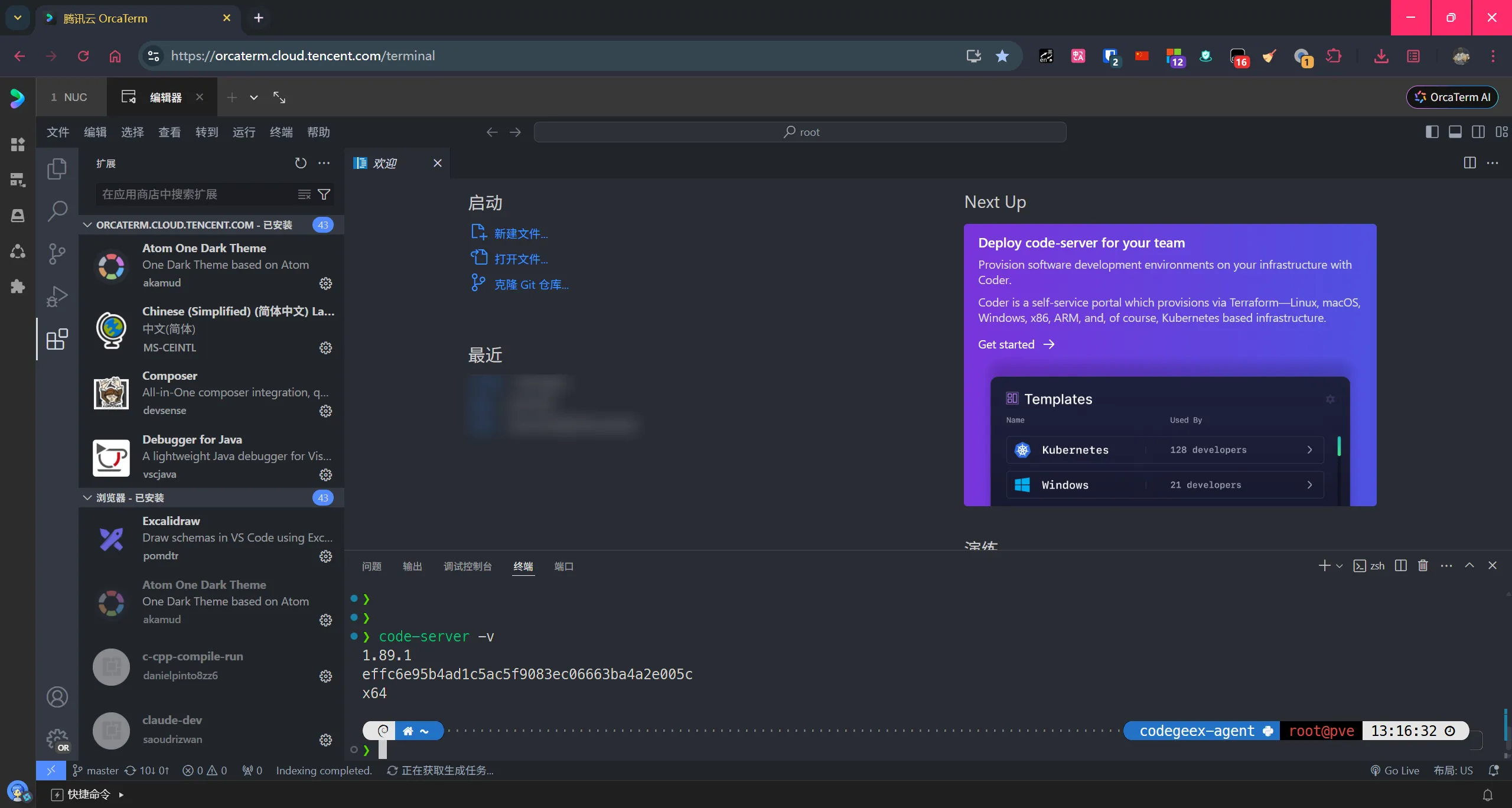The width and height of the screenshot is (1512, 808).
Task: Toggle bottom panel visibility
Action: 1455,132
